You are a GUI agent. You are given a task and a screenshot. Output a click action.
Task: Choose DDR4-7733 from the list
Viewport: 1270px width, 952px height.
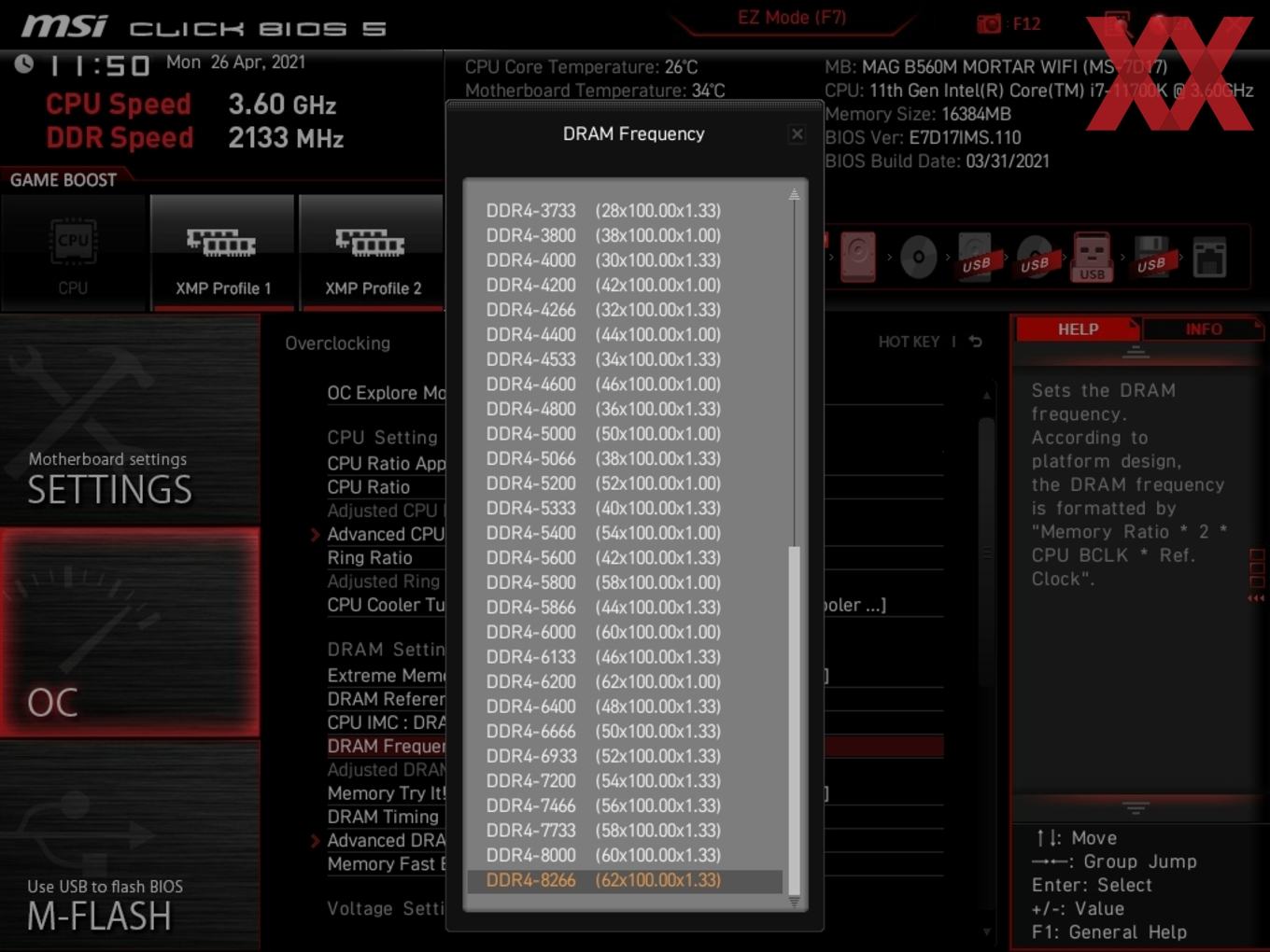pyautogui.click(x=625, y=831)
